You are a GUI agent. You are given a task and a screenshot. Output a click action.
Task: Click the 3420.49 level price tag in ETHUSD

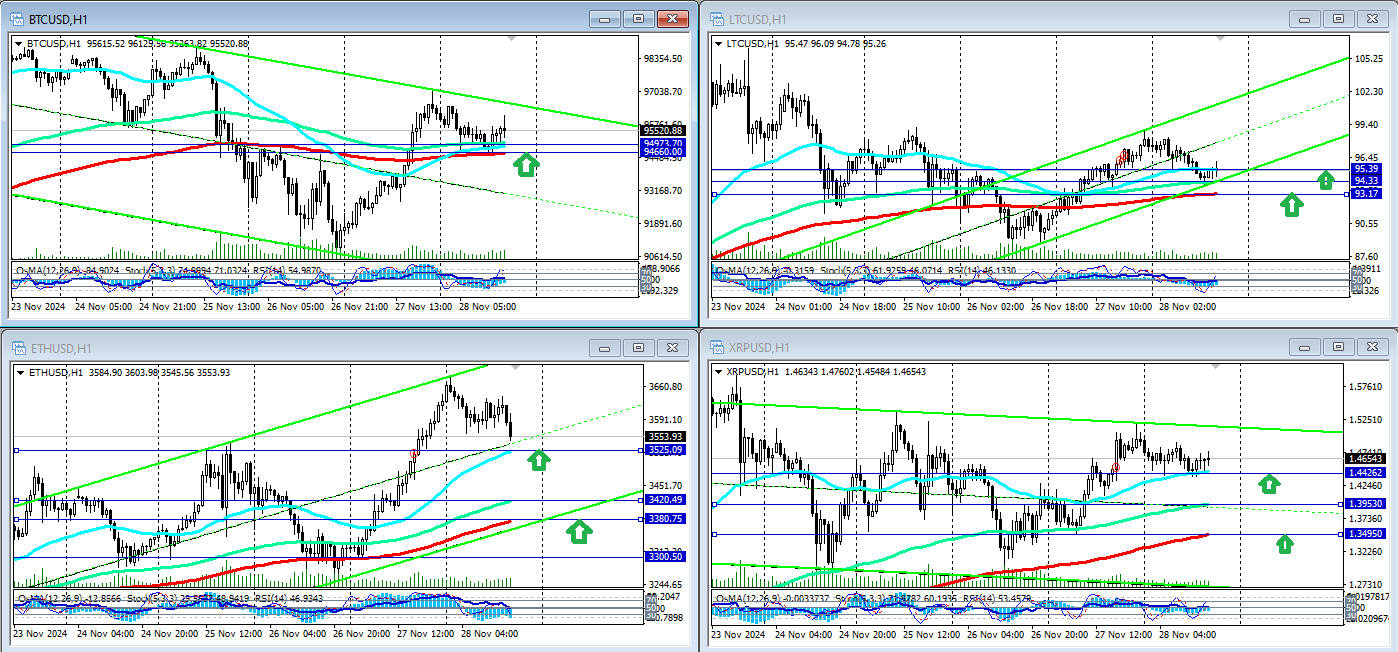tap(665, 500)
